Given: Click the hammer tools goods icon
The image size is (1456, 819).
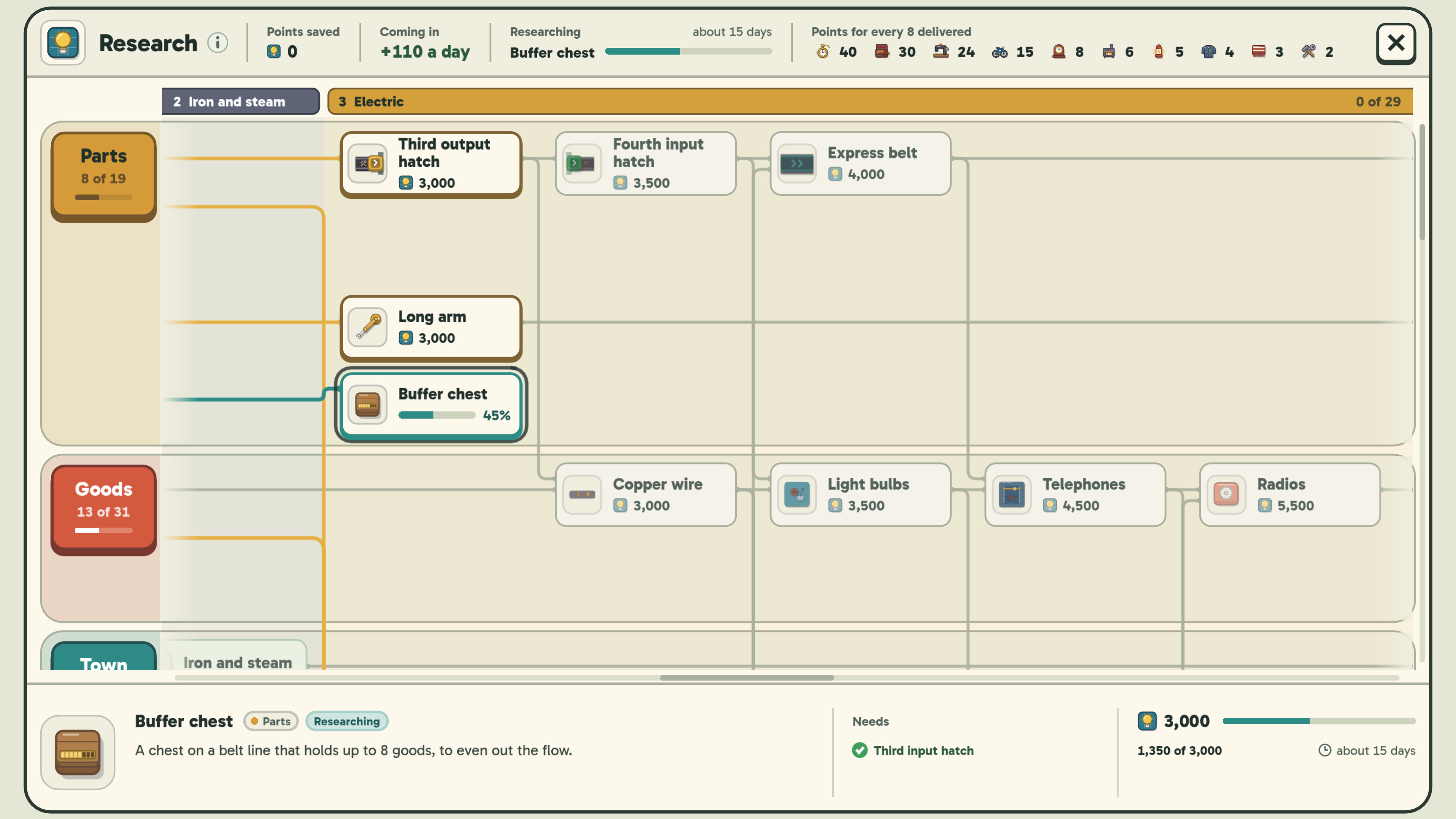Looking at the screenshot, I should click(x=1309, y=52).
